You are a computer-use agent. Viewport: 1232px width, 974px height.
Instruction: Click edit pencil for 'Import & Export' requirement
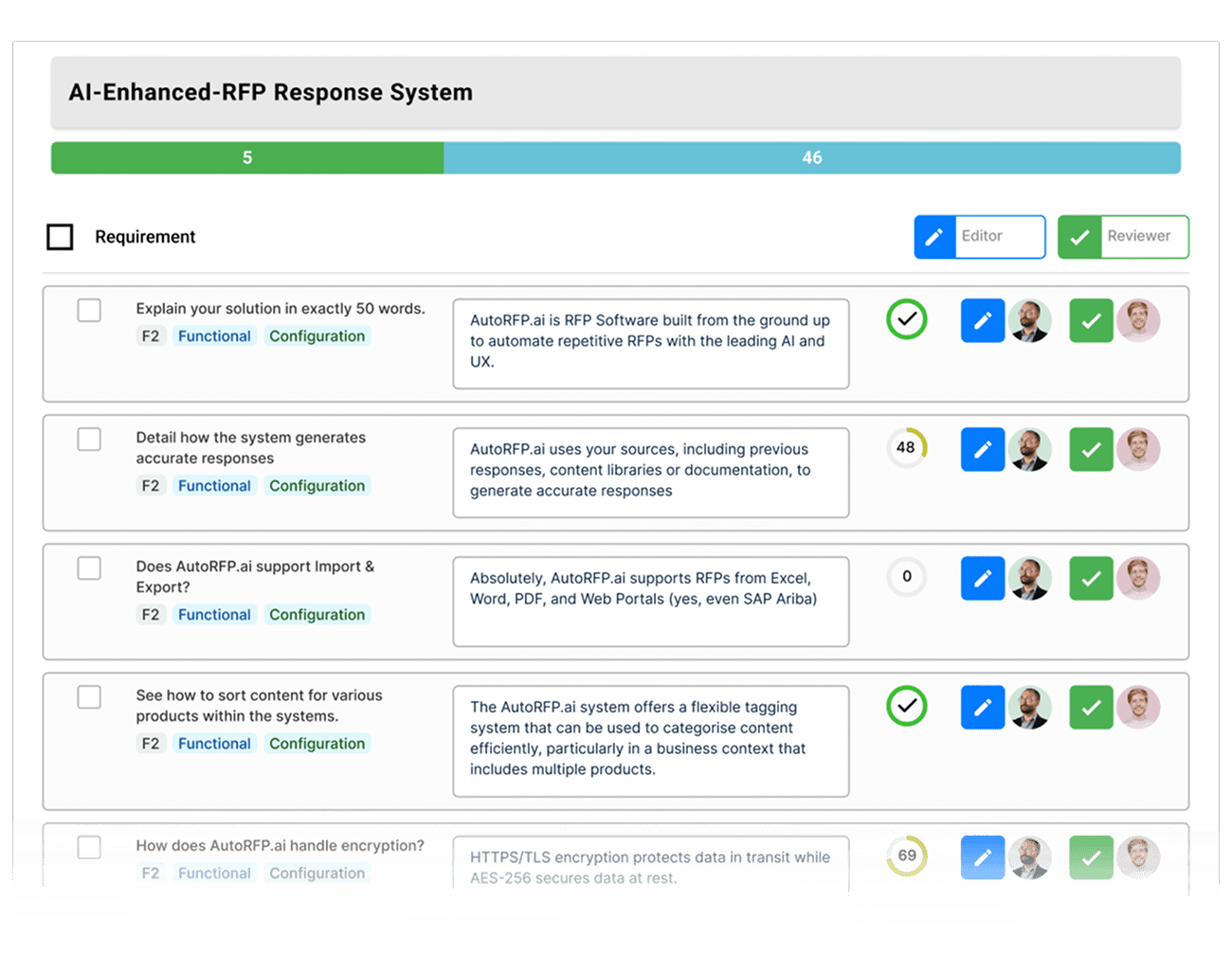click(x=983, y=578)
